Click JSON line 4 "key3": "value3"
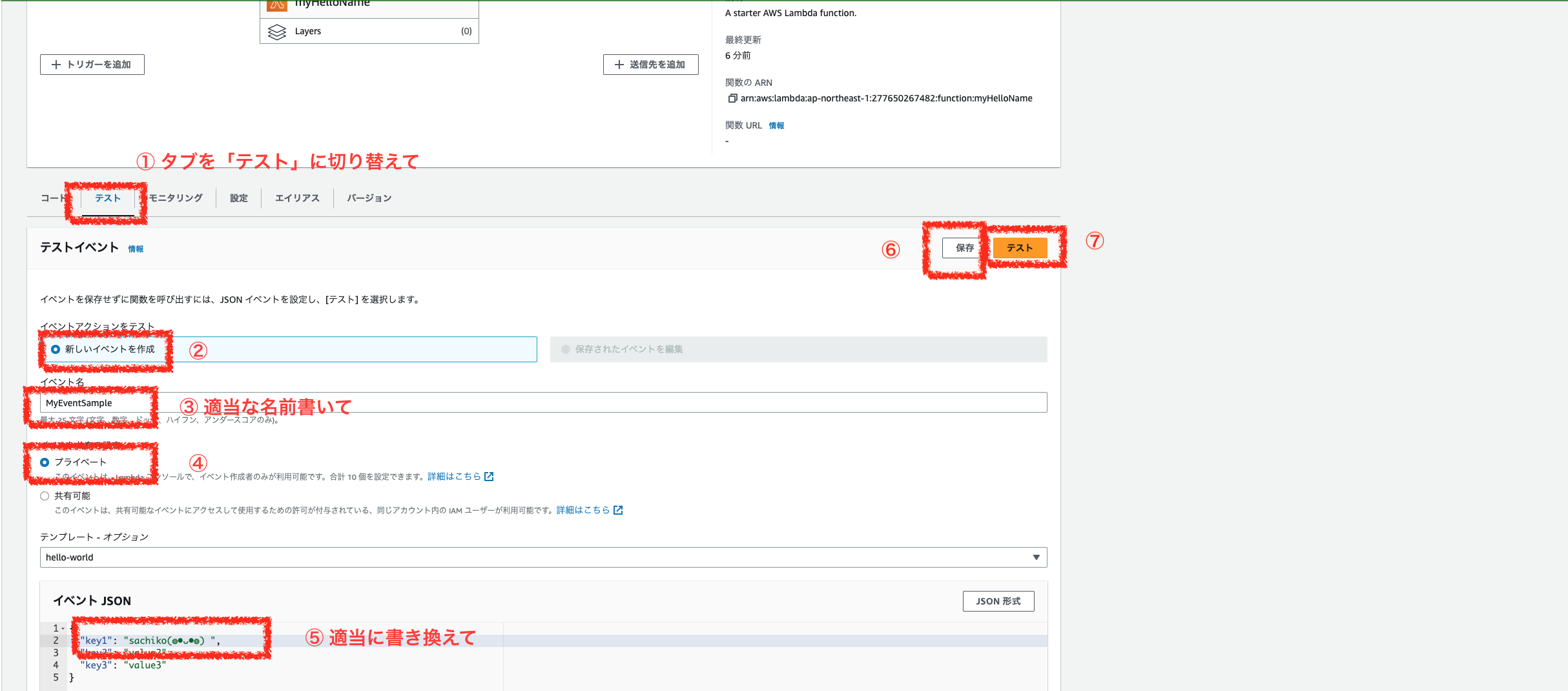This screenshot has height=691, width=1568. click(123, 665)
